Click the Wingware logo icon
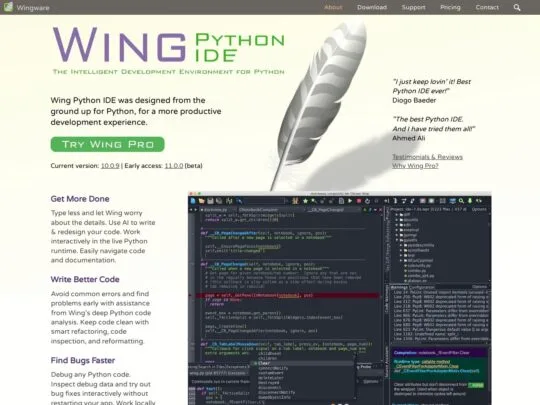Image resolution: width=540 pixels, height=405 pixels. coord(8,7)
